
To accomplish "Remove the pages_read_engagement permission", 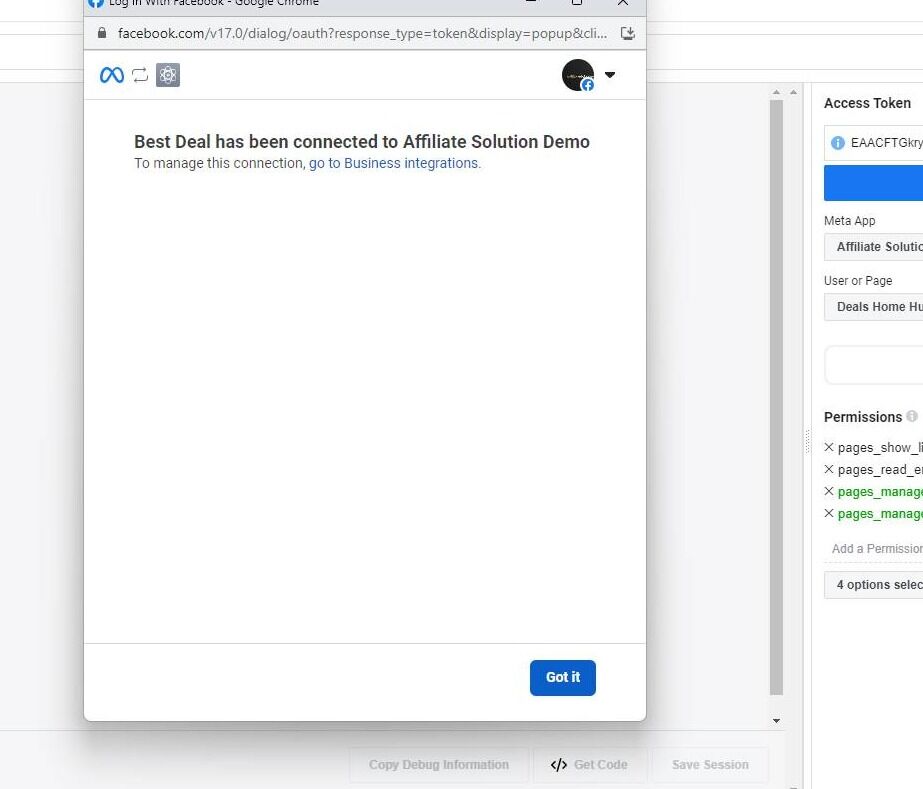I will (829, 469).
